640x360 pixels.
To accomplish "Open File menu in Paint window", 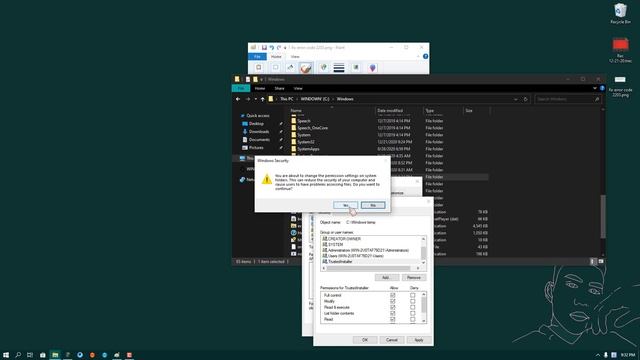I will click(x=257, y=57).
